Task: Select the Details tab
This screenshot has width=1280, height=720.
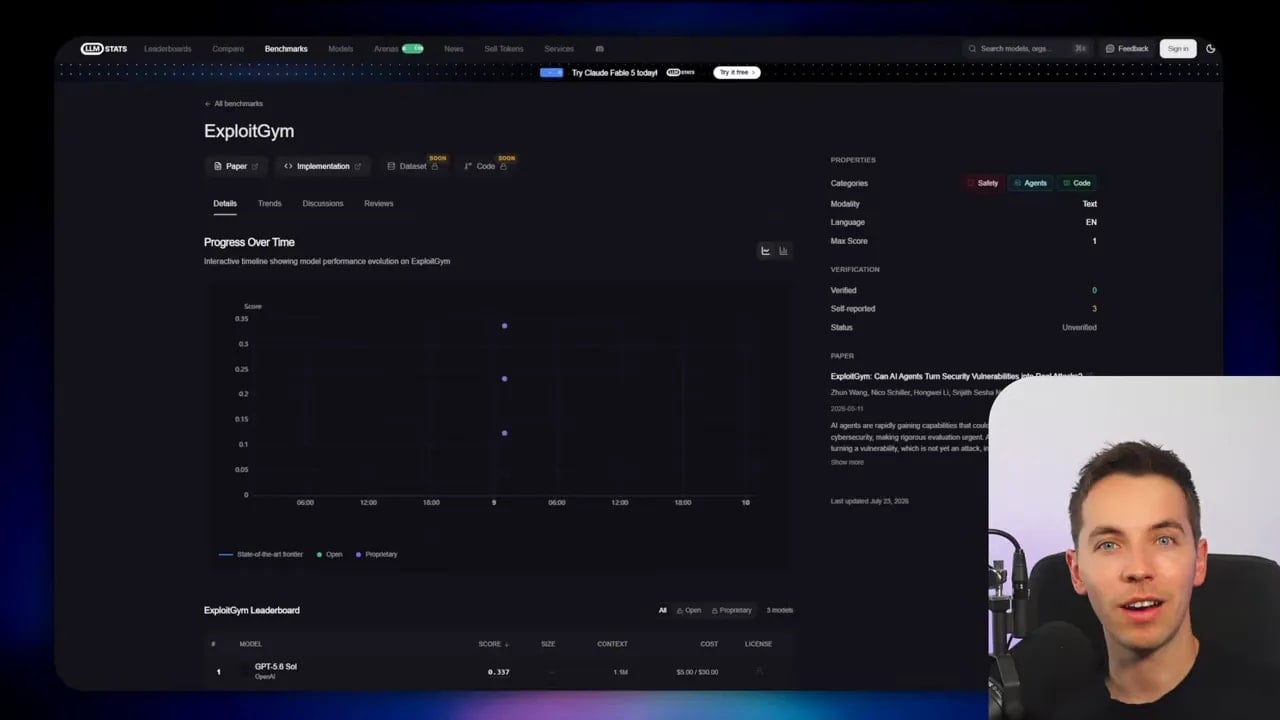Action: [225, 204]
